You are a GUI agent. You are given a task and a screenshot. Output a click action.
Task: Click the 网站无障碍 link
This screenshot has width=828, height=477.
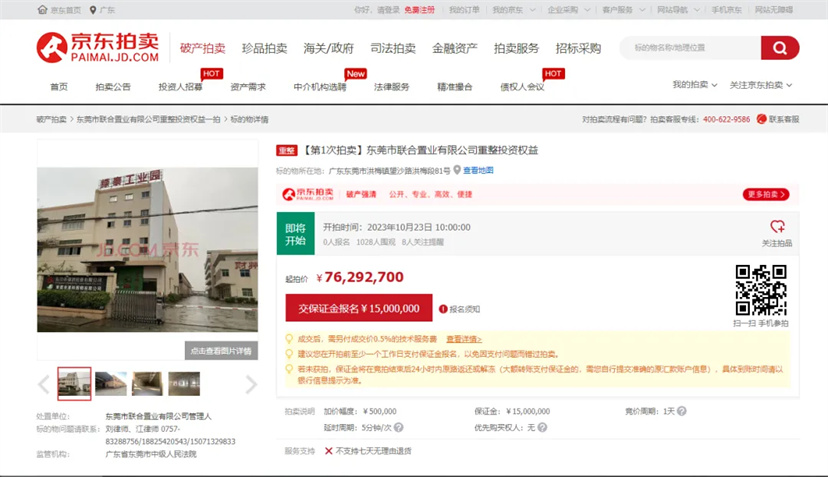click(774, 10)
